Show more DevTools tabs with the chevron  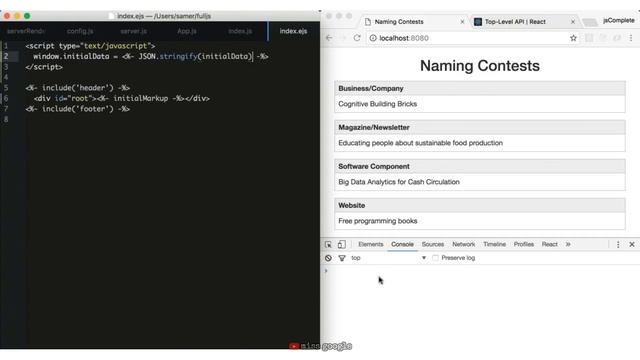(x=568, y=244)
